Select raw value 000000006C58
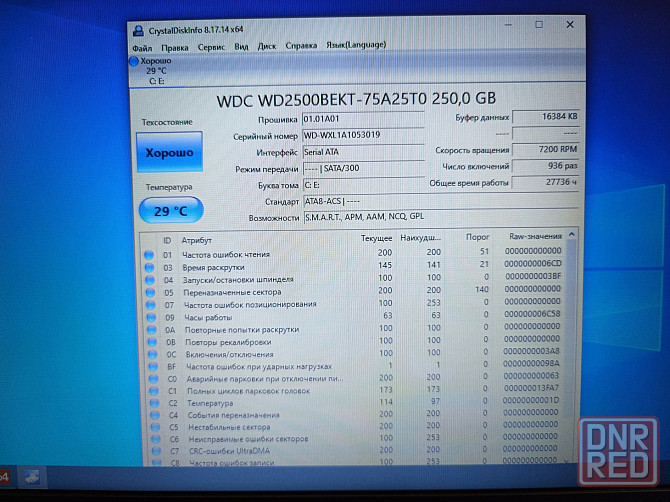Image resolution: width=670 pixels, height=502 pixels. [x=532, y=314]
